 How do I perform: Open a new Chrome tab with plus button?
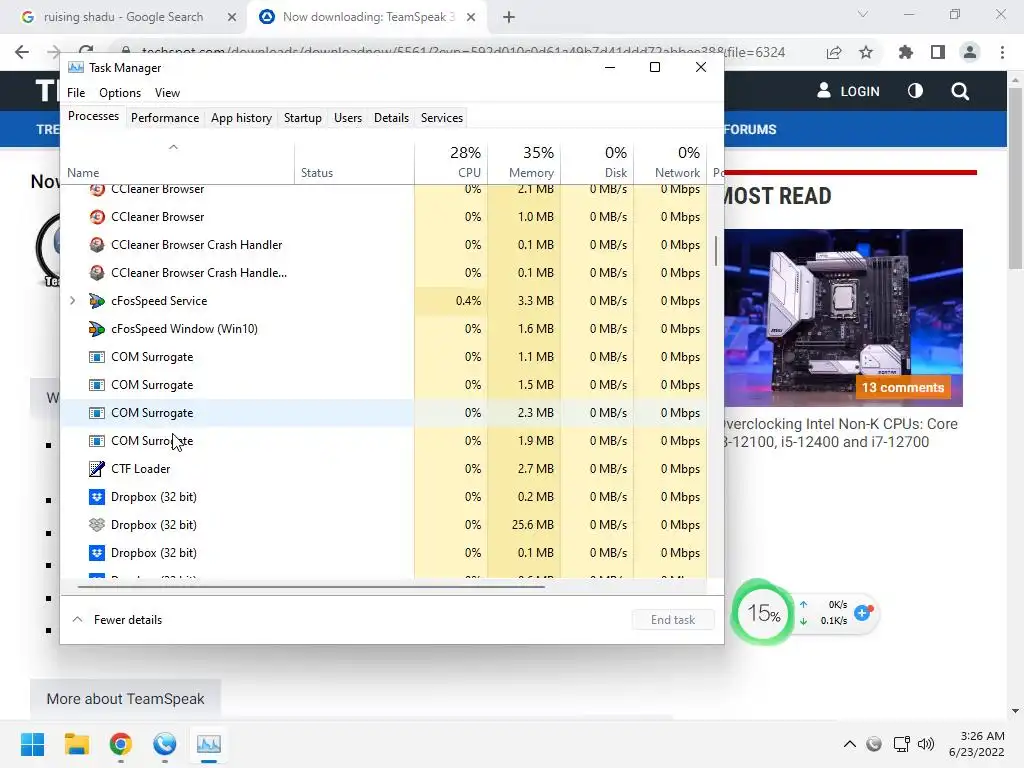point(509,17)
